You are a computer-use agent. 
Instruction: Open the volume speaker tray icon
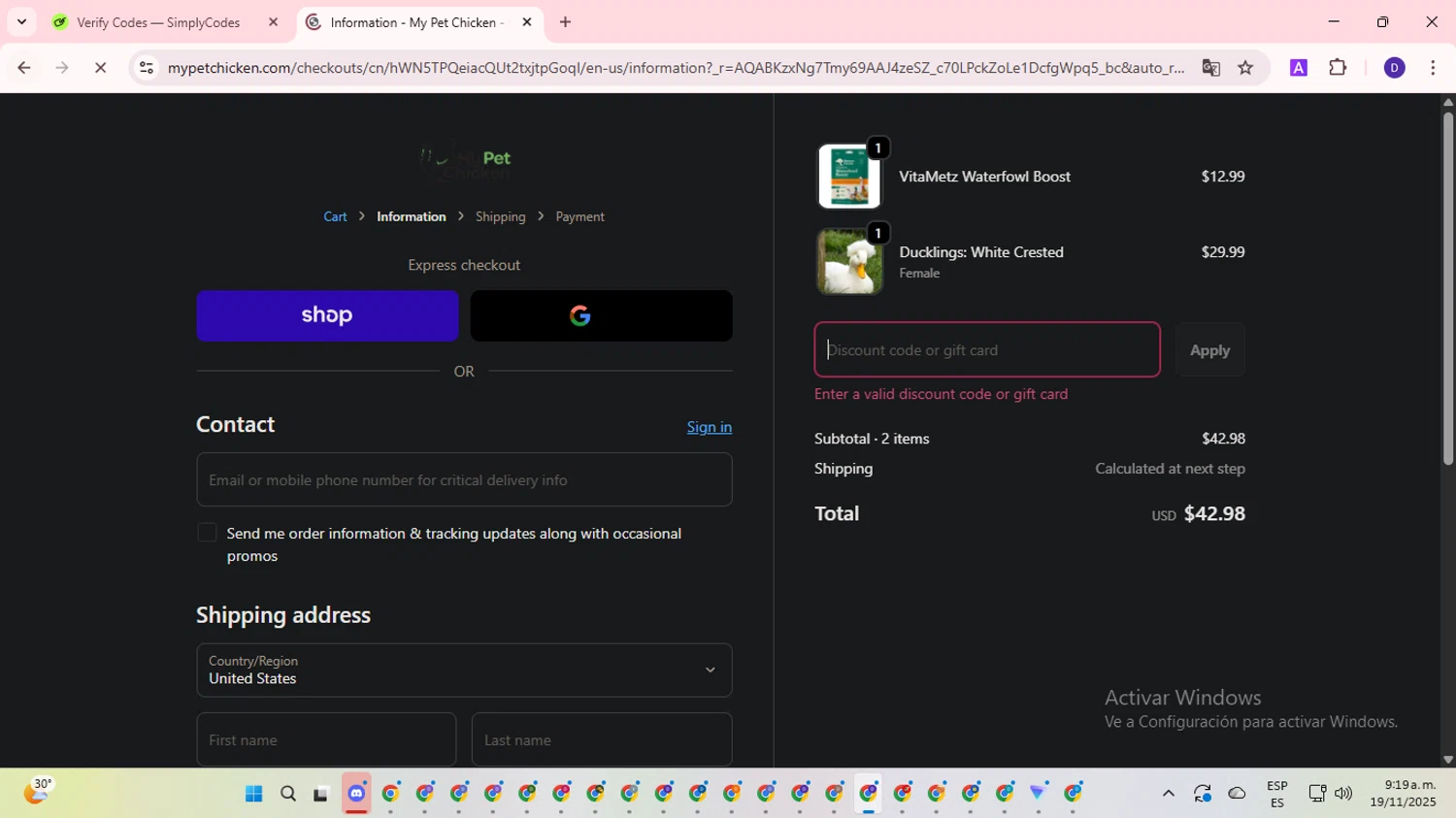click(x=1343, y=794)
